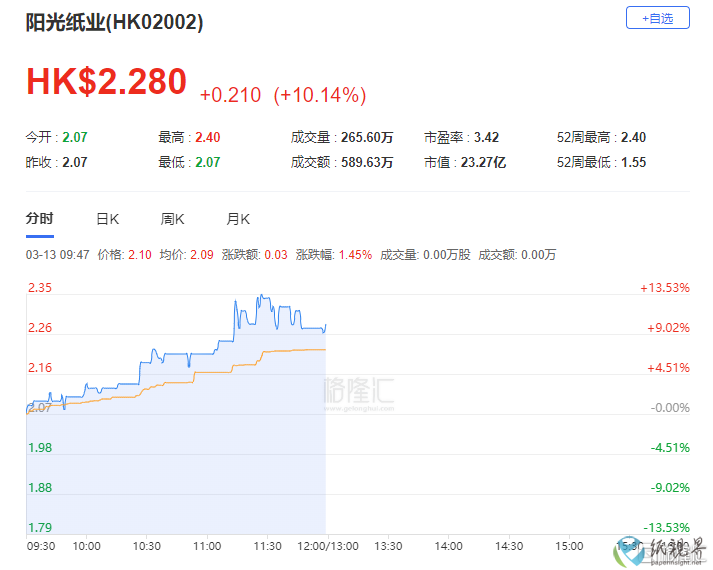
Task: Click the 1.98 price axis label
Action: 40,448
